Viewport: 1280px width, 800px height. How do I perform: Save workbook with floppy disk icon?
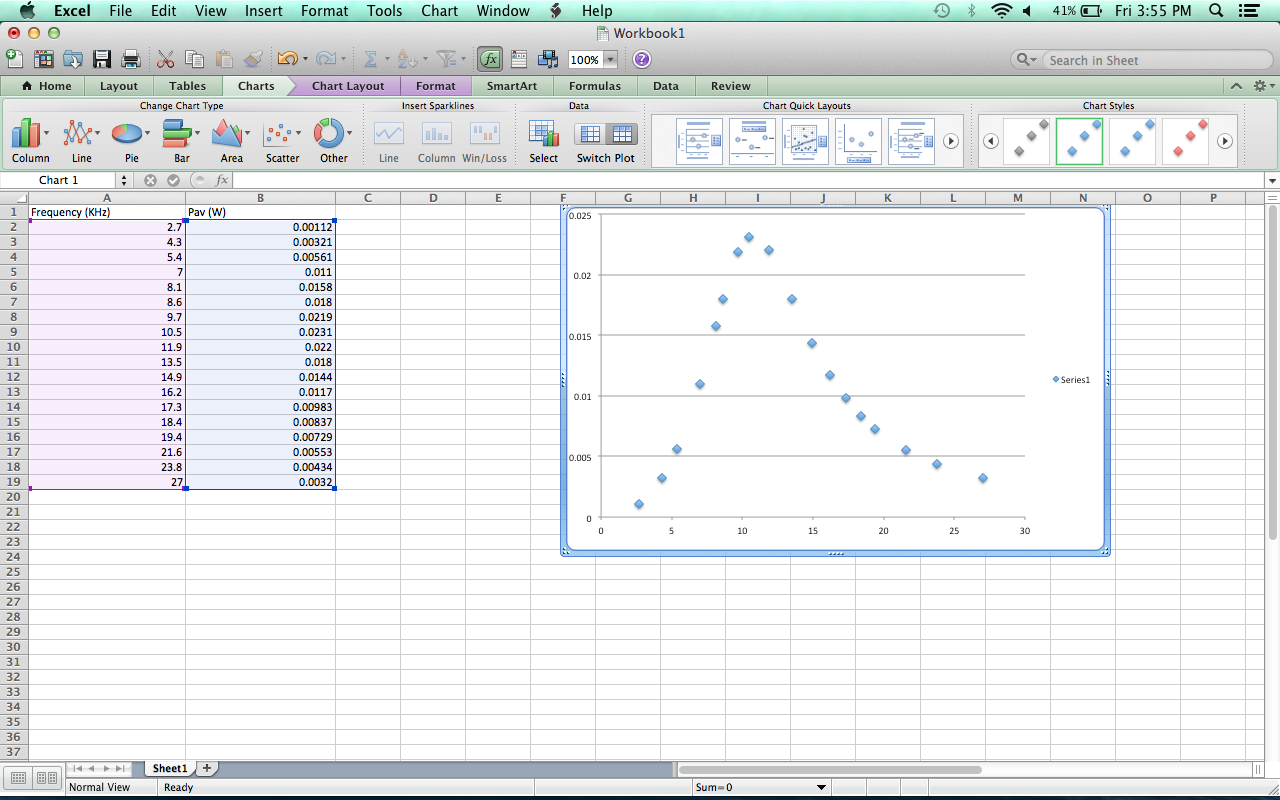(101, 59)
